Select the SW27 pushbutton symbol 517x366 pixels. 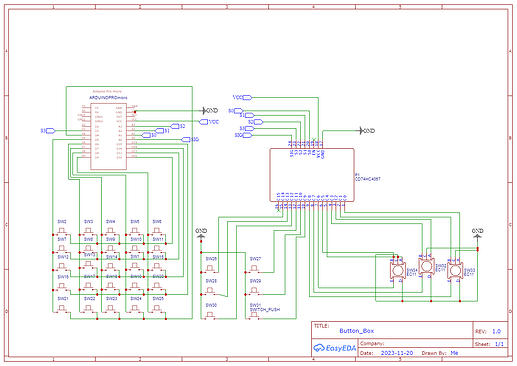pyautogui.click(x=254, y=269)
